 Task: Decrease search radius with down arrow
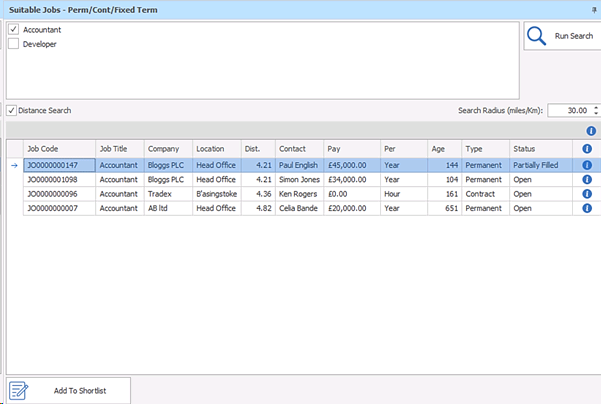(x=596, y=114)
